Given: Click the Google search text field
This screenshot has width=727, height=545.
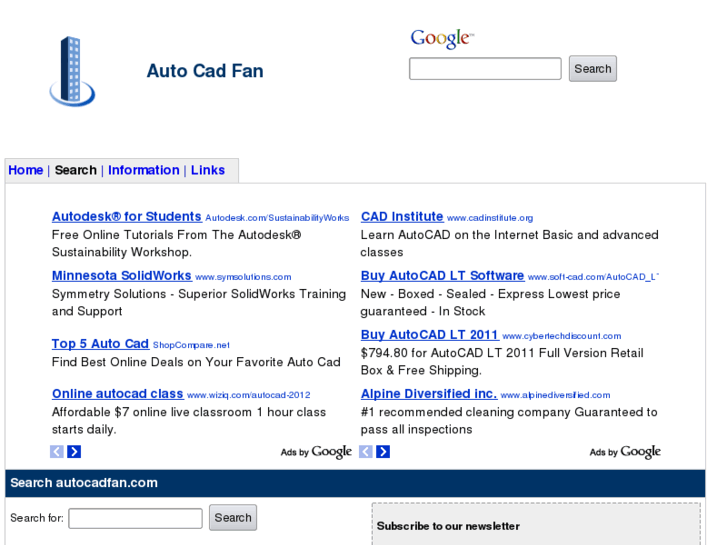Looking at the screenshot, I should [485, 69].
